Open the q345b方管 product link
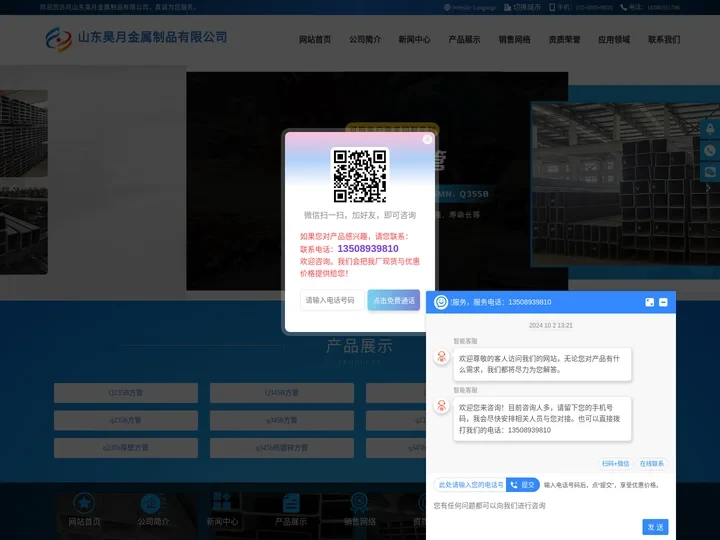Image resolution: width=720 pixels, height=540 pixels. click(281, 420)
